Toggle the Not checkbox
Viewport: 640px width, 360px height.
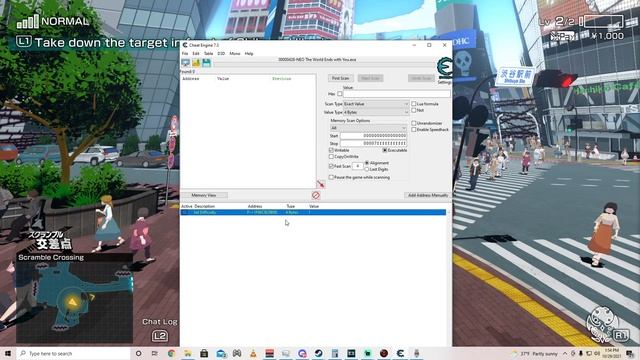pyautogui.click(x=413, y=110)
